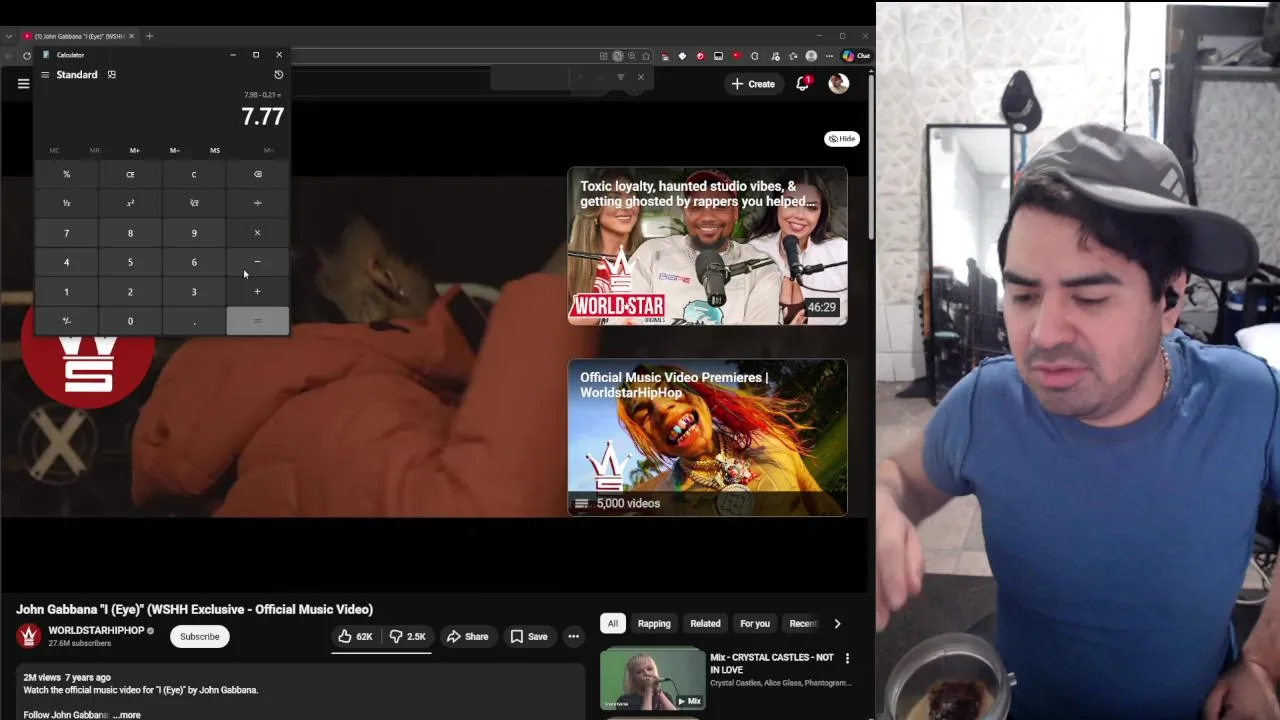Open the Toxic loyalty WorldStar video thumbnail
Image resolution: width=1280 pixels, height=720 pixels.
(707, 246)
